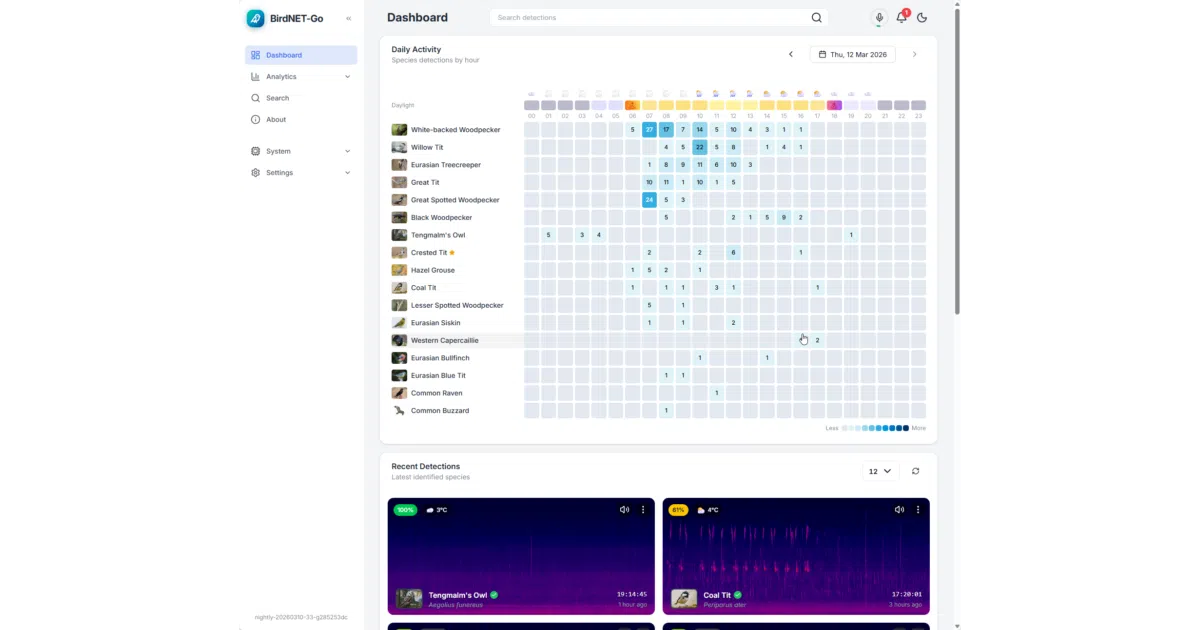Screen dimensions: 1200x630
Task: Open the 12 detections count dropdown
Action: (880, 471)
